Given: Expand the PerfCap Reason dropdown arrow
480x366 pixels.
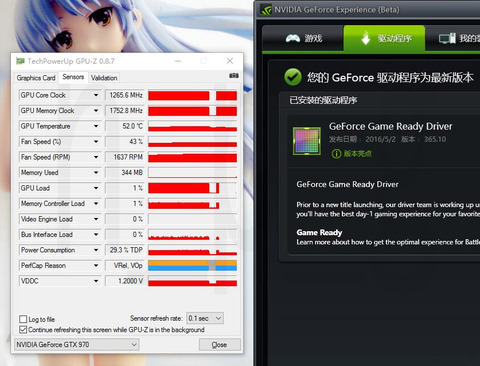Looking at the screenshot, I should [x=96, y=266].
